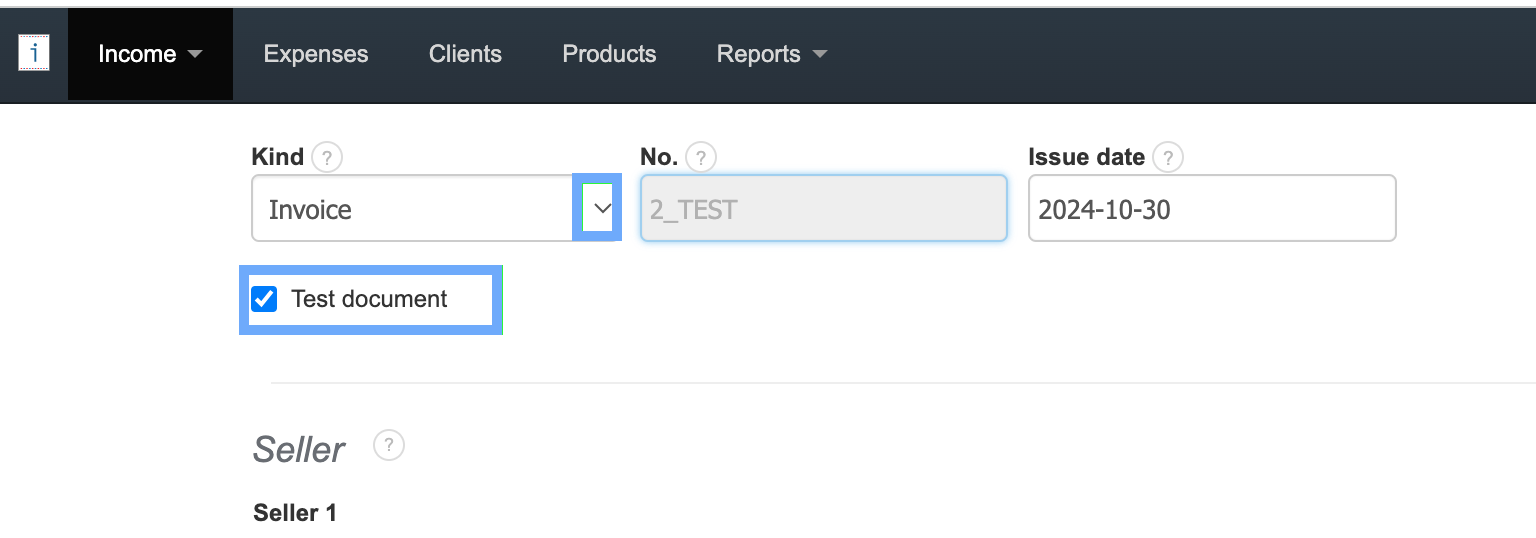This screenshot has height=538, width=1536.
Task: Click the 'Seller 1' bold label
Action: tap(295, 513)
